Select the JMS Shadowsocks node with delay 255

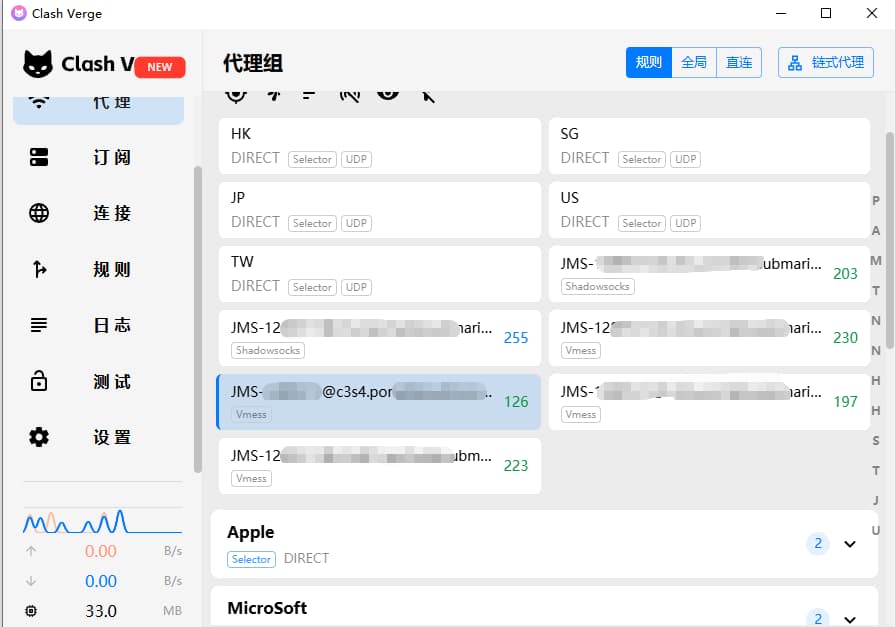(x=380, y=337)
